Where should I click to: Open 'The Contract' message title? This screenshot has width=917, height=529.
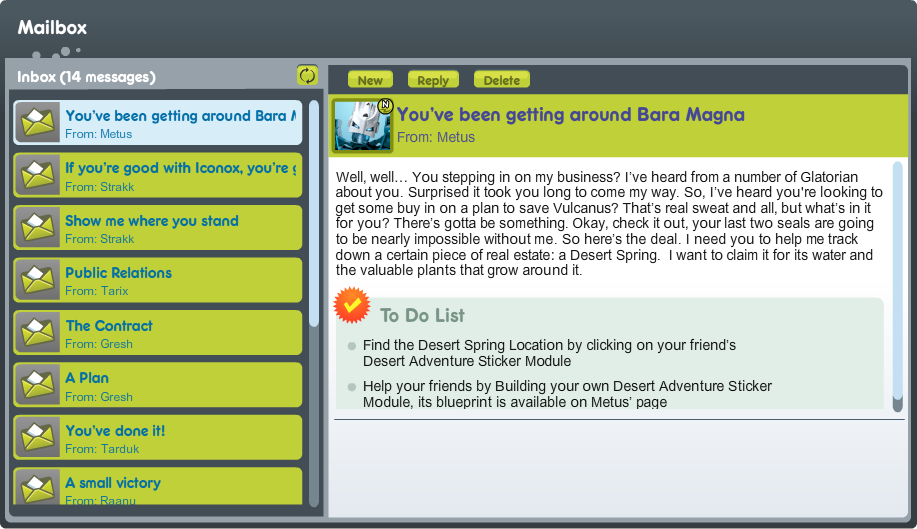(x=109, y=326)
